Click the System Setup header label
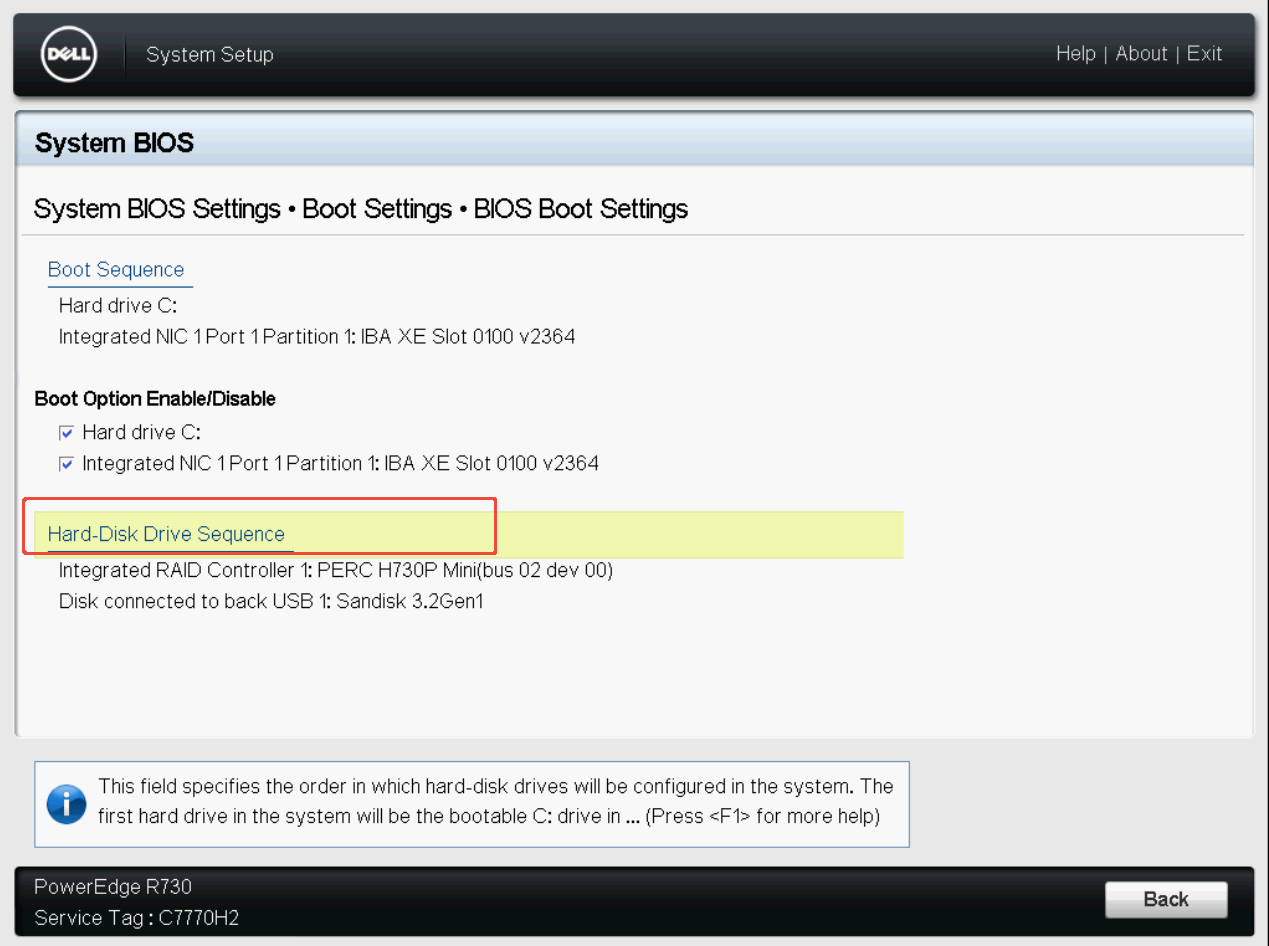 tap(210, 55)
